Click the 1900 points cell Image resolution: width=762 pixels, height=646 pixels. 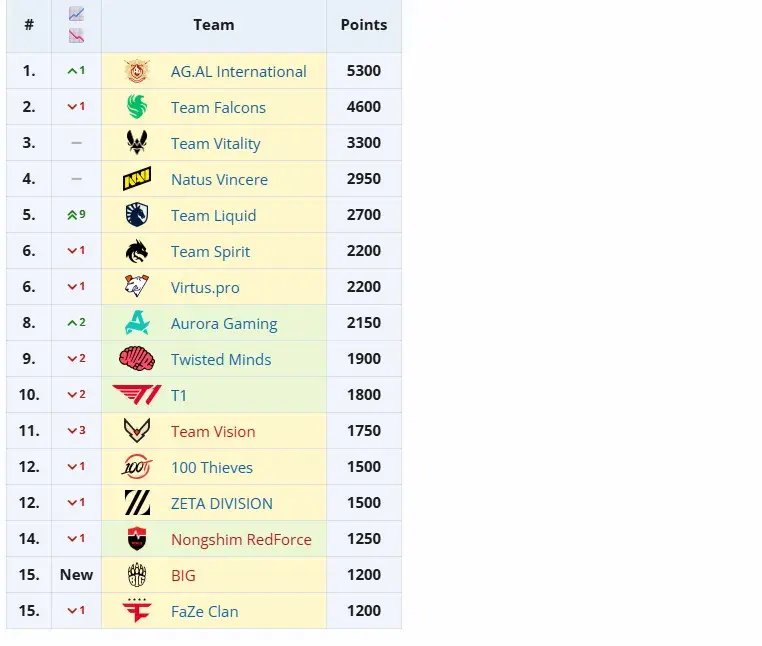click(364, 359)
